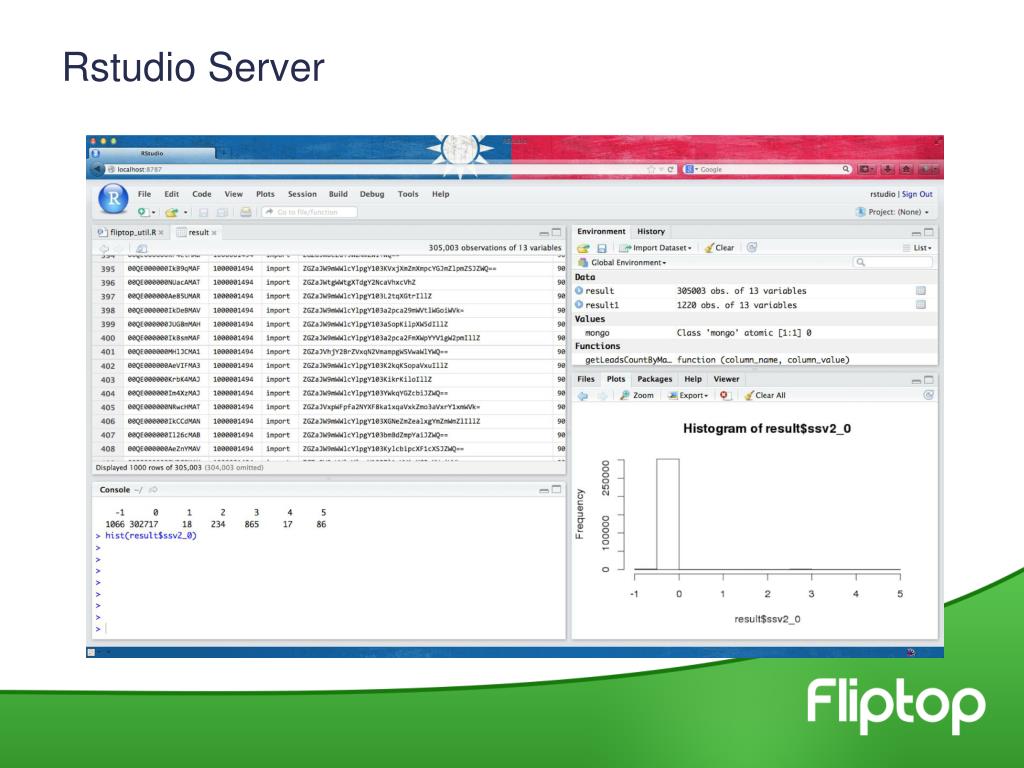Switch to the Packages tab
This screenshot has width=1024, height=768.
tap(654, 379)
